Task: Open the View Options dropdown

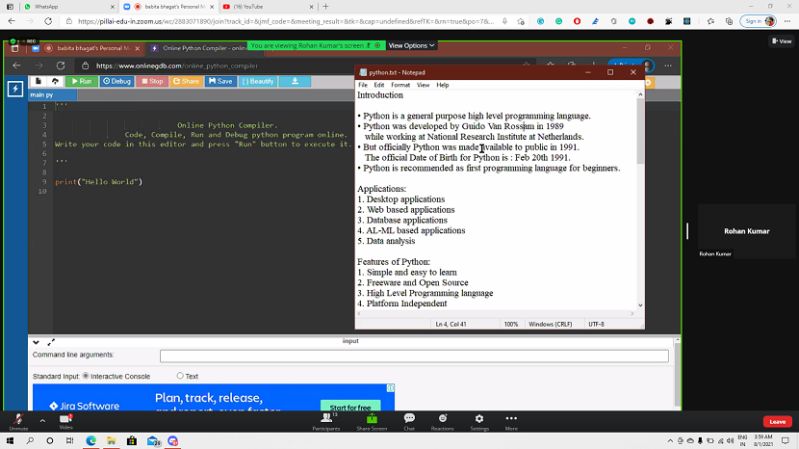Action: point(411,45)
